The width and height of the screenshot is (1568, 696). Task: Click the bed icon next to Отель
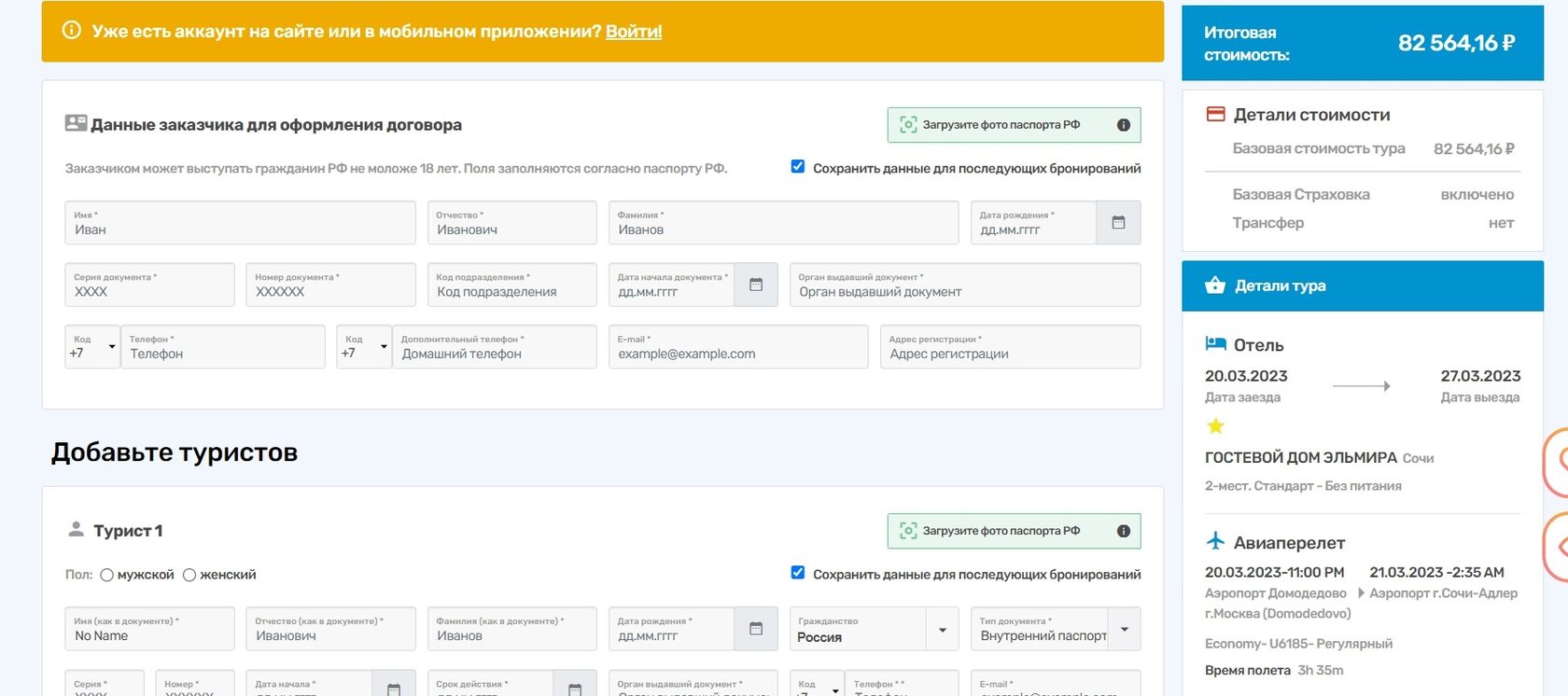[x=1215, y=344]
